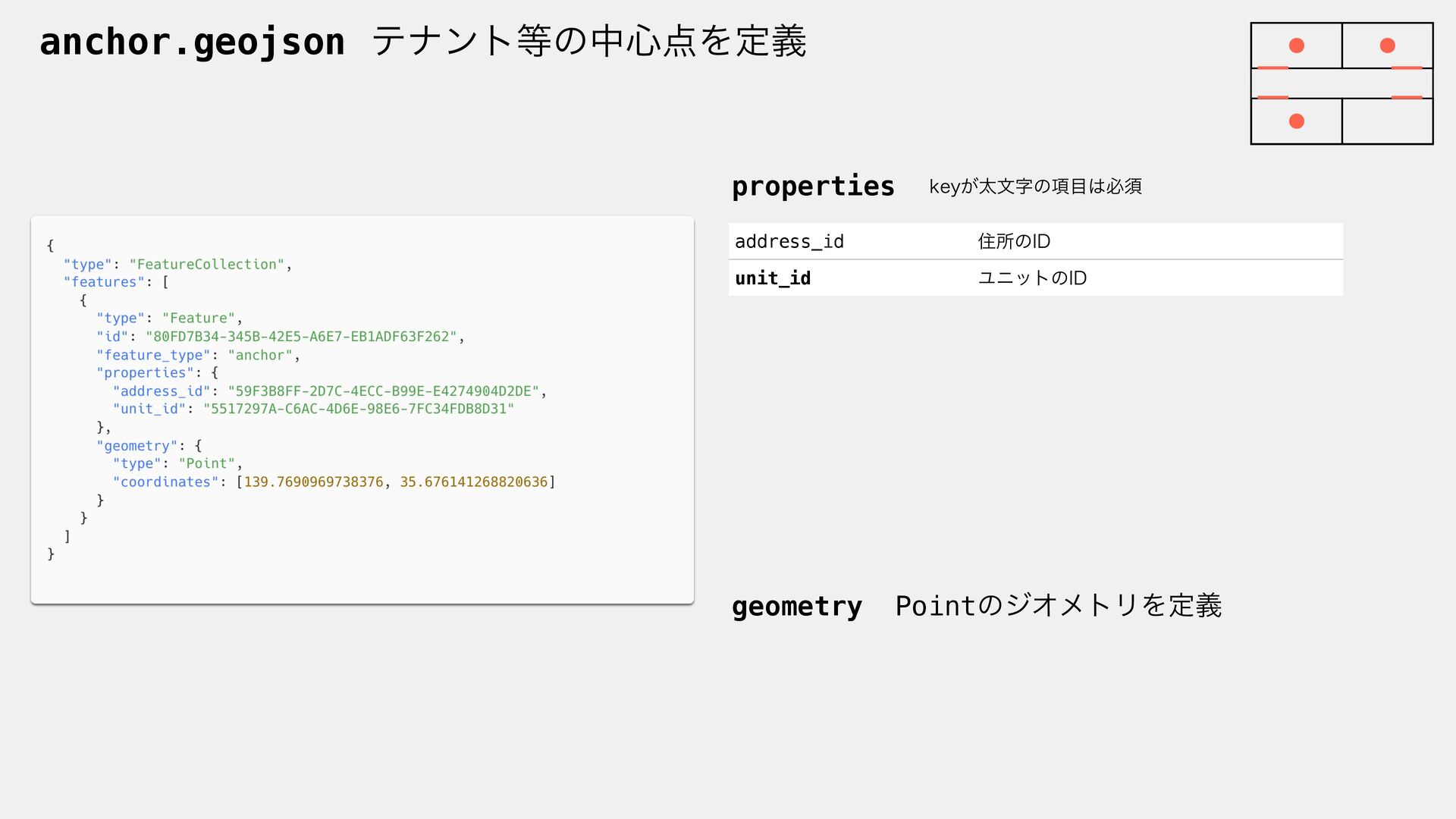Click the "coordinates" key in code block

[x=165, y=482]
